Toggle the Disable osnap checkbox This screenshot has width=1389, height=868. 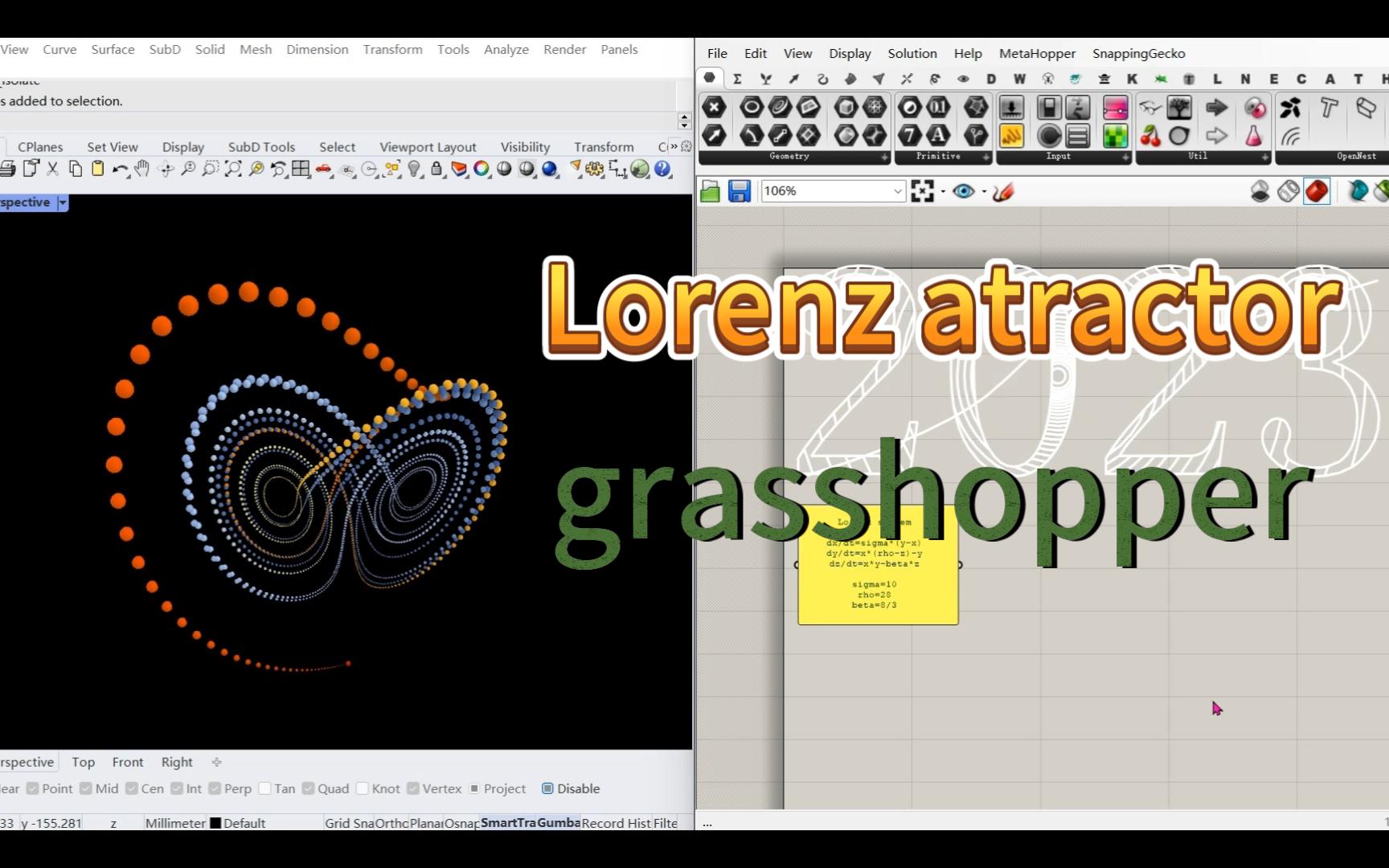pyautogui.click(x=547, y=788)
